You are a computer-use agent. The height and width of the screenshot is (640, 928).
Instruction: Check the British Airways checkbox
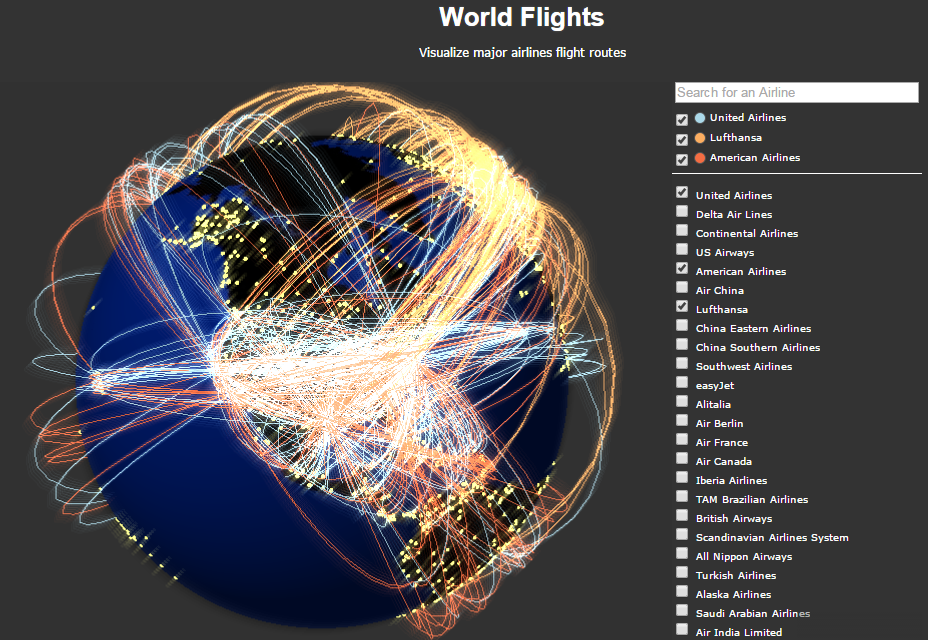click(x=682, y=516)
